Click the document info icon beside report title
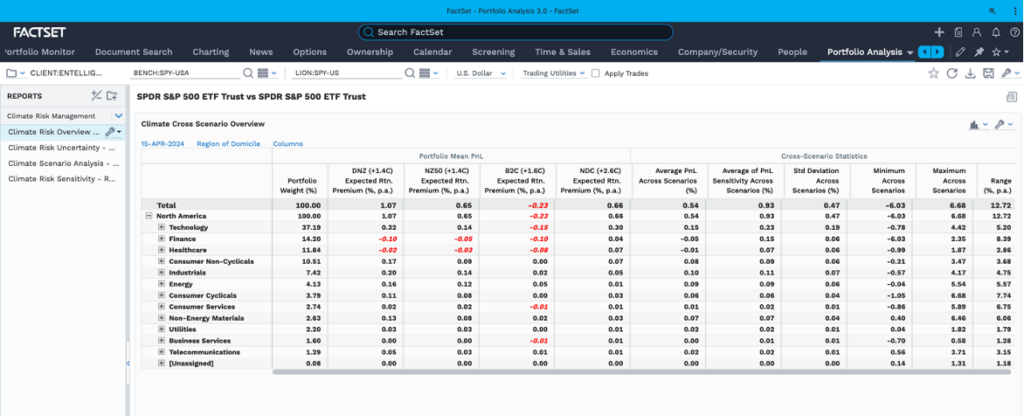Image resolution: width=1024 pixels, height=416 pixels. click(x=1012, y=97)
